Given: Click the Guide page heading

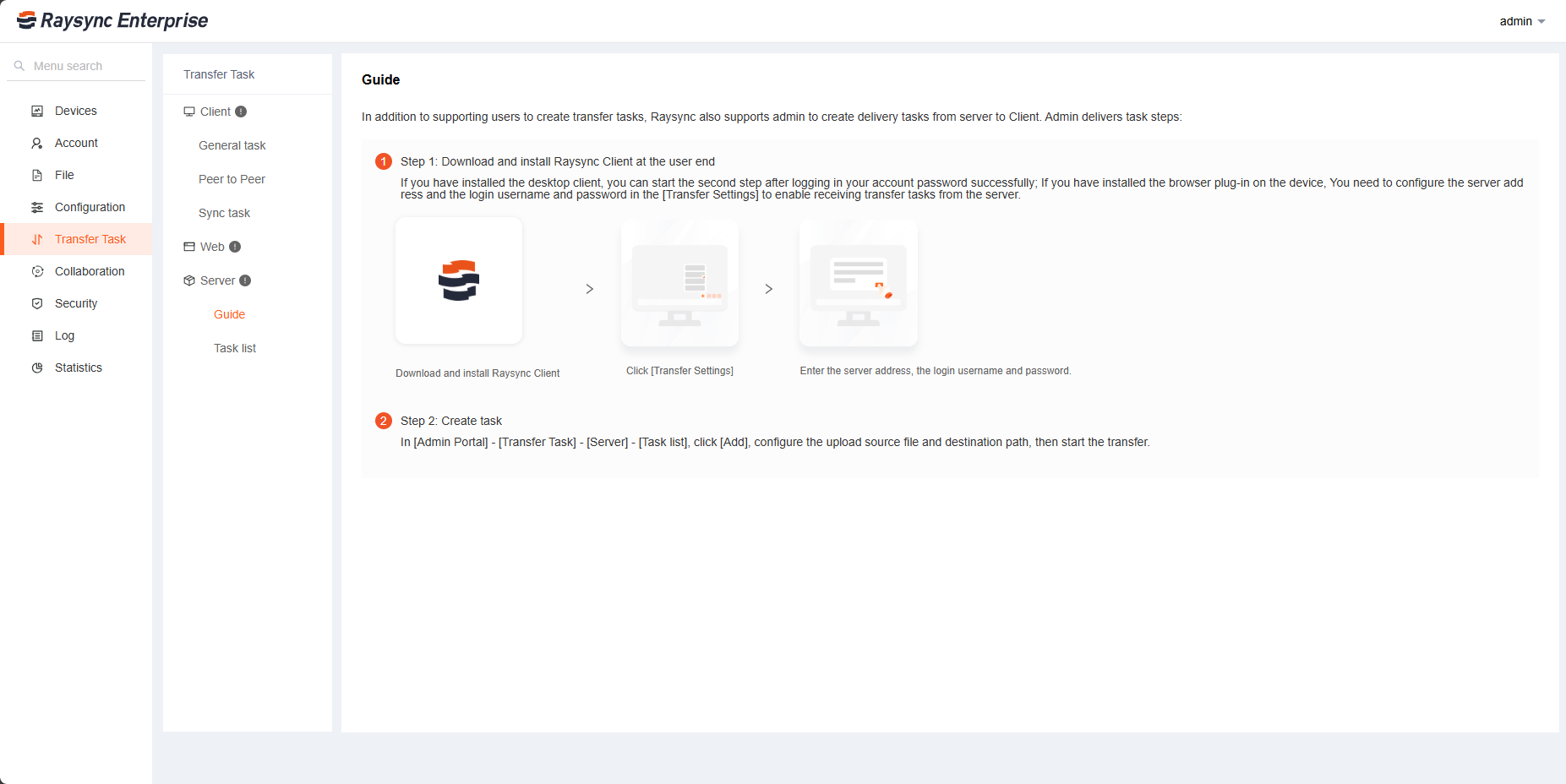Looking at the screenshot, I should click(x=380, y=79).
